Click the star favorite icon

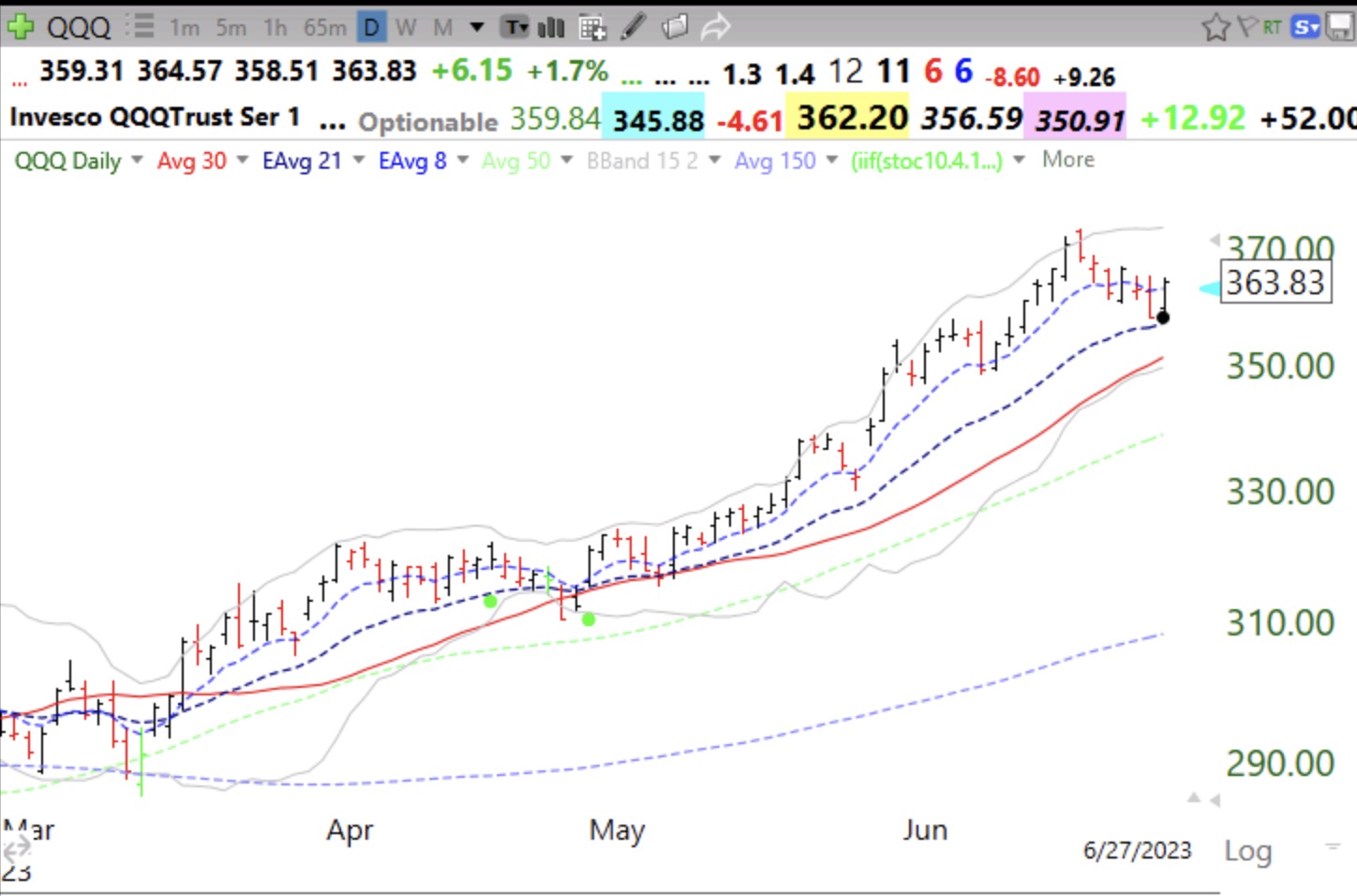[1215, 27]
